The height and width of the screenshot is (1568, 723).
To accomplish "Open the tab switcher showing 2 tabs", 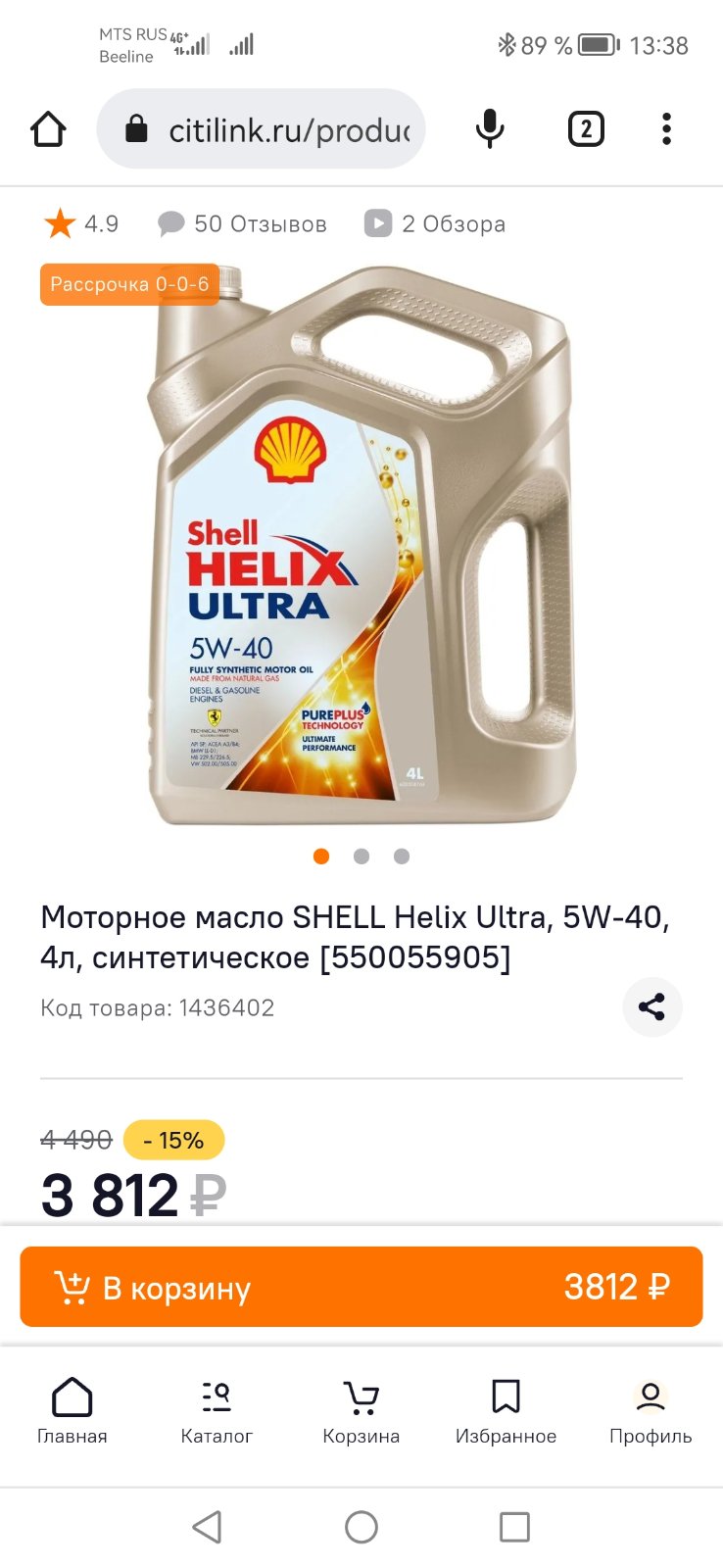I will (x=586, y=129).
